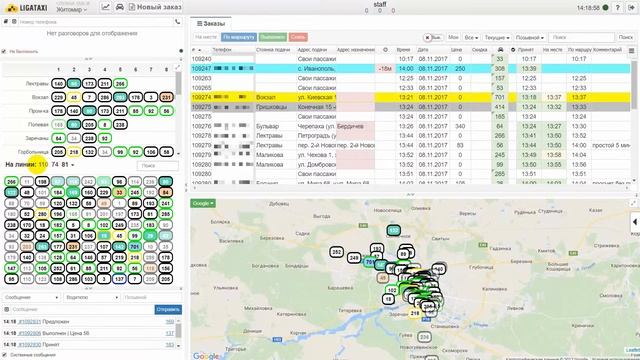
Task: Select driver 140 on Лектравы stand
Action: tap(58, 84)
